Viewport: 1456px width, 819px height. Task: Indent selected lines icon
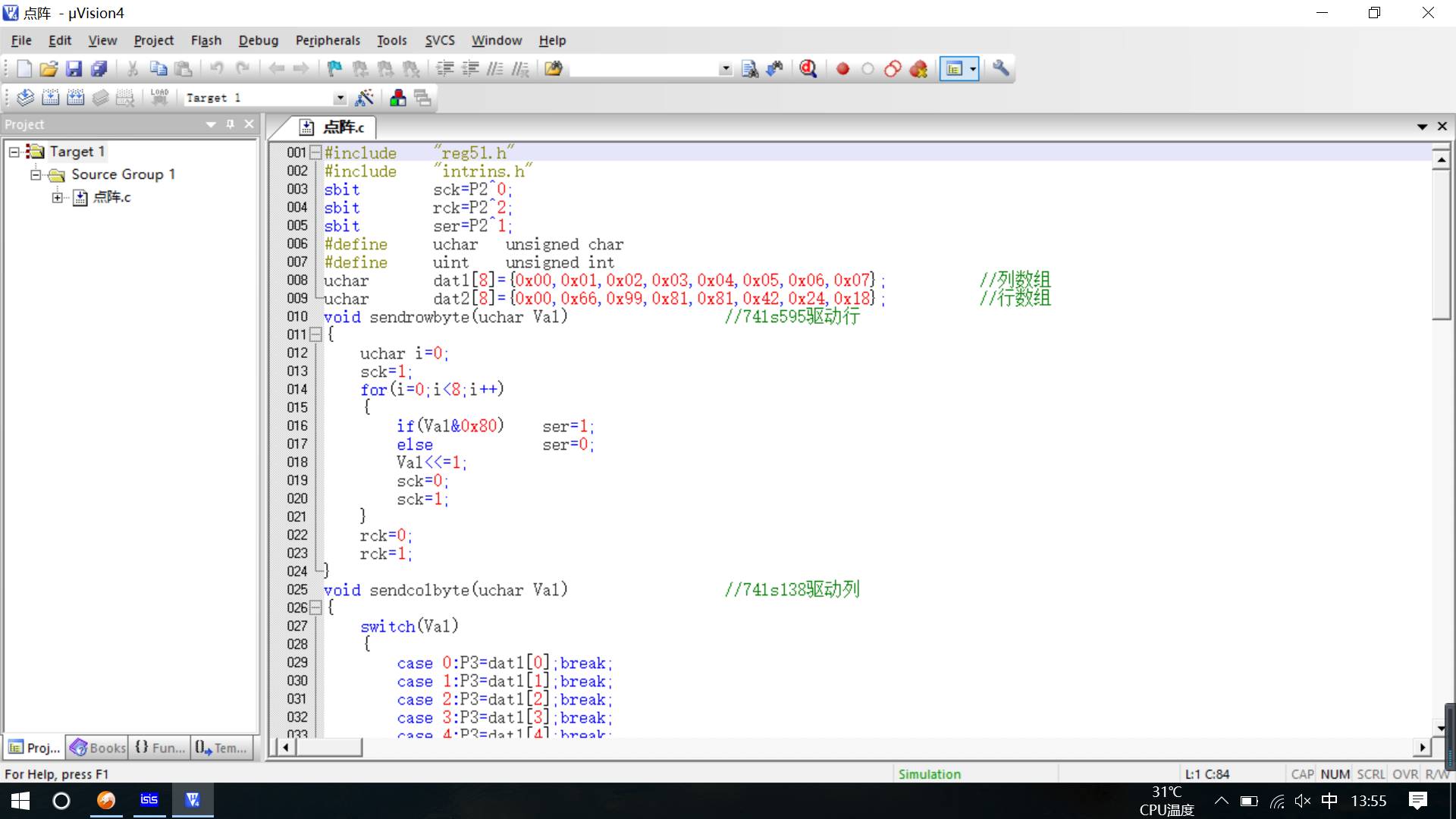point(445,69)
